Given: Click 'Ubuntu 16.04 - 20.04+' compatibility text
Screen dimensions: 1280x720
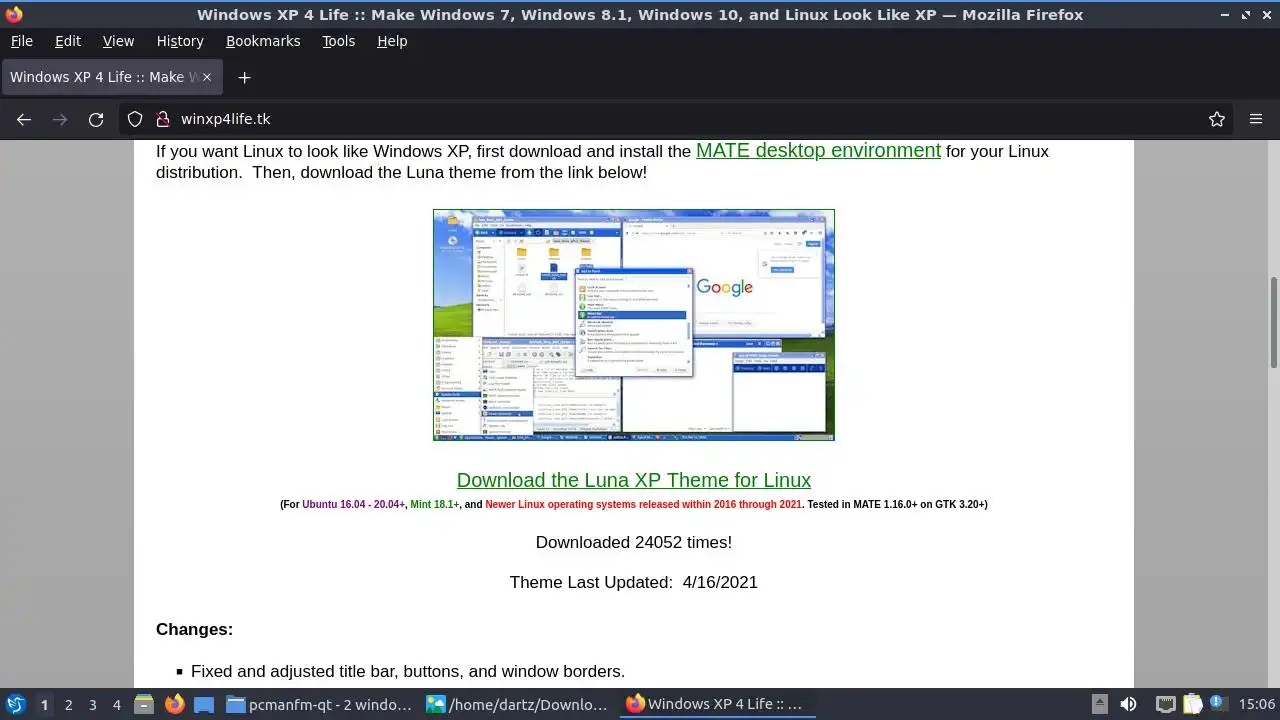Looking at the screenshot, I should click(354, 504).
